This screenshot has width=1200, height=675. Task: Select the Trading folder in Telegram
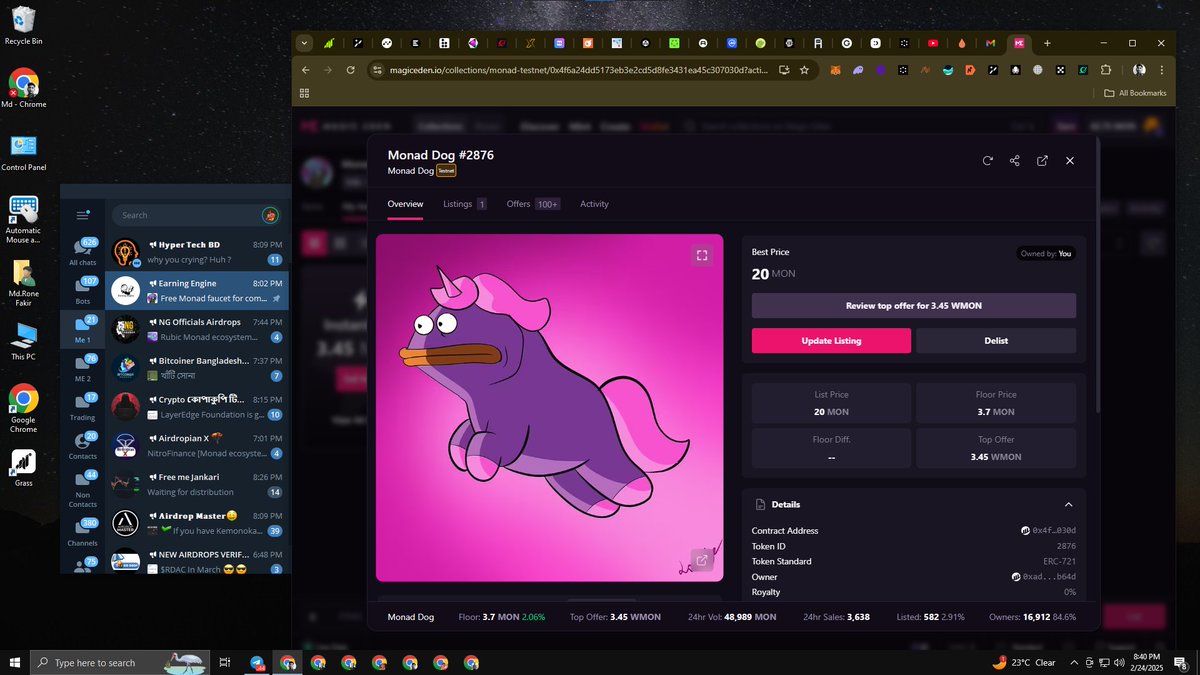tap(83, 408)
